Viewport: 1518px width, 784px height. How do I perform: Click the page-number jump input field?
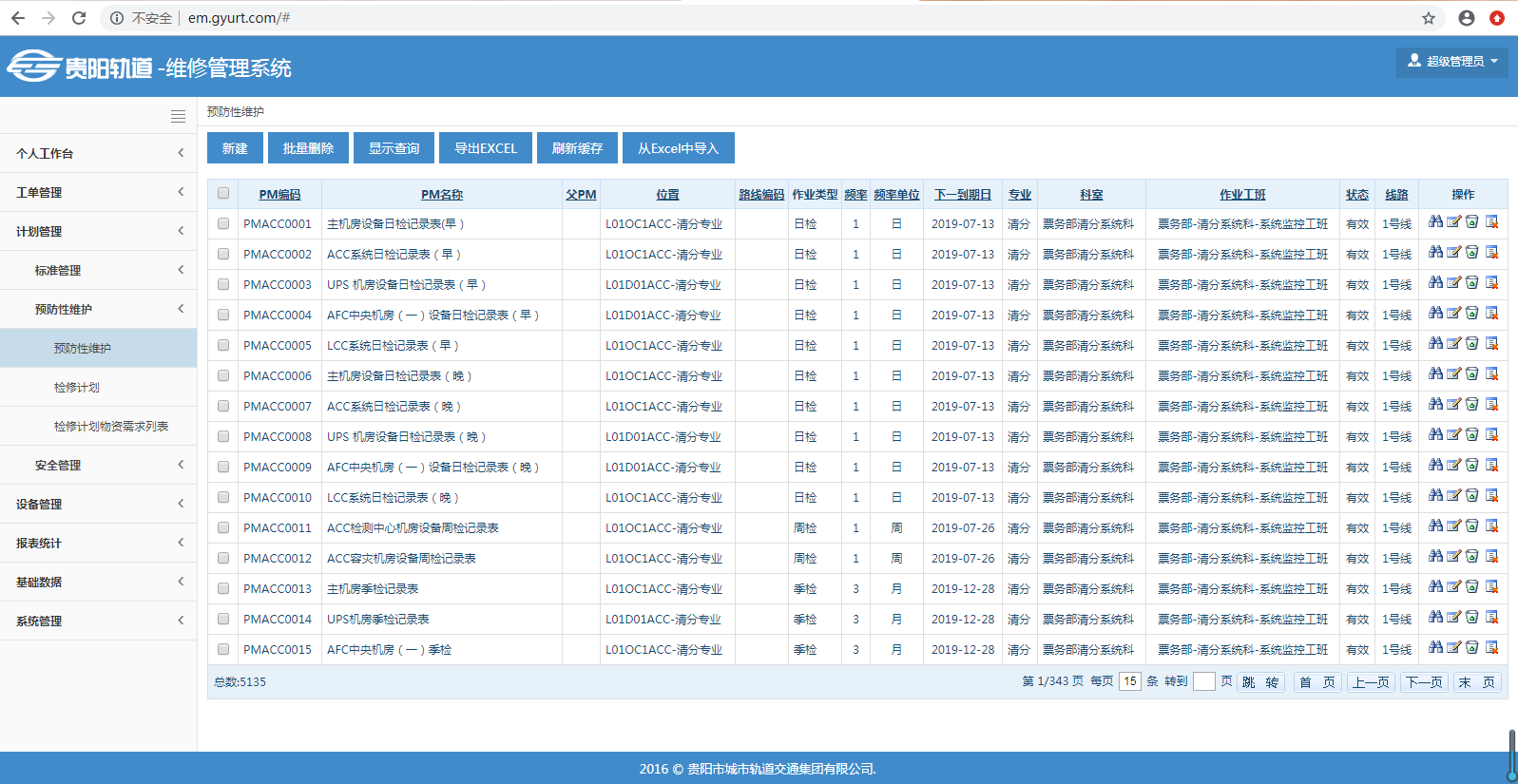pyautogui.click(x=1203, y=681)
